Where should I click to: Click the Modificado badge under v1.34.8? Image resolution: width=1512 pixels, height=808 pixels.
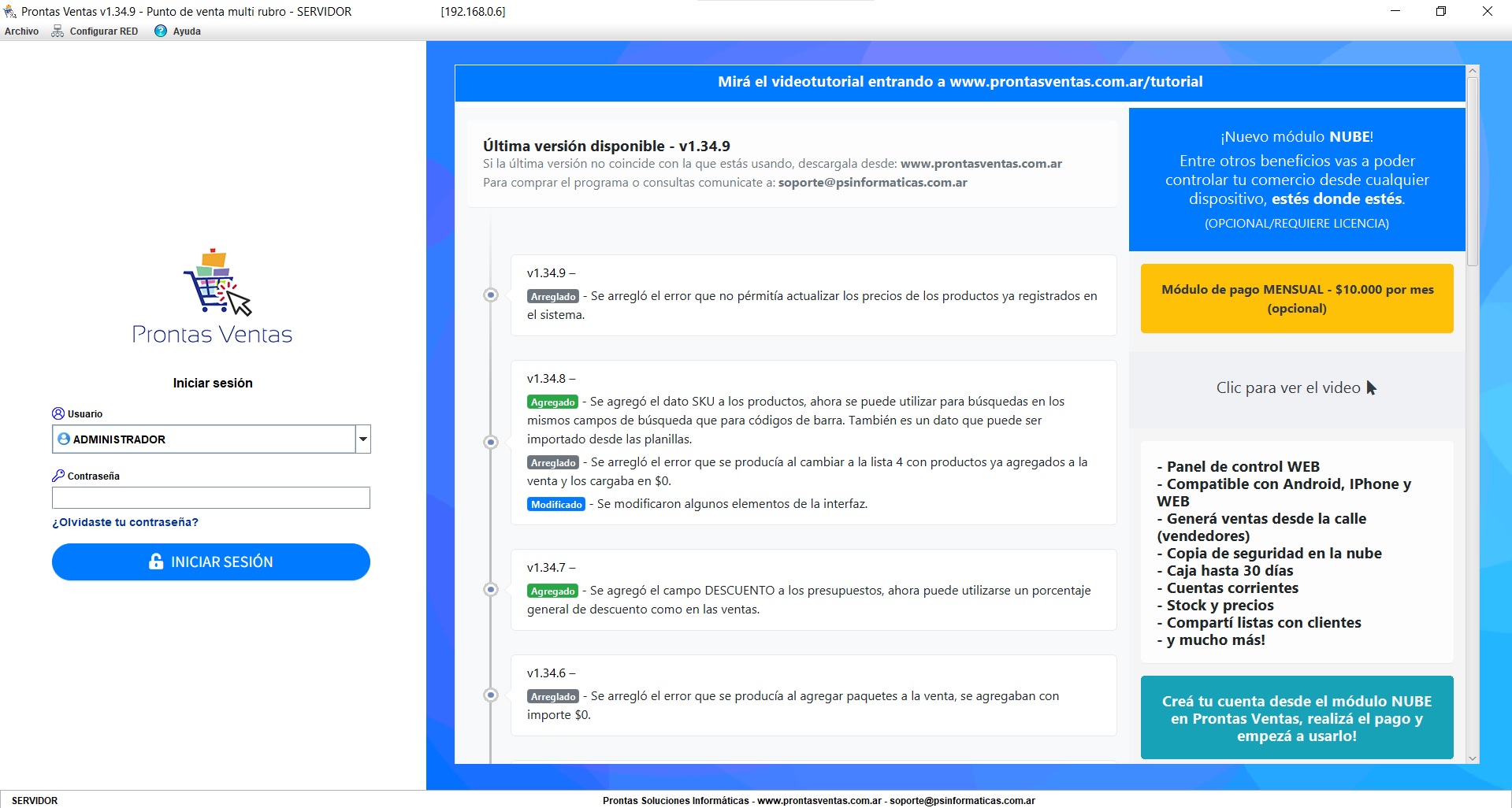556,505
